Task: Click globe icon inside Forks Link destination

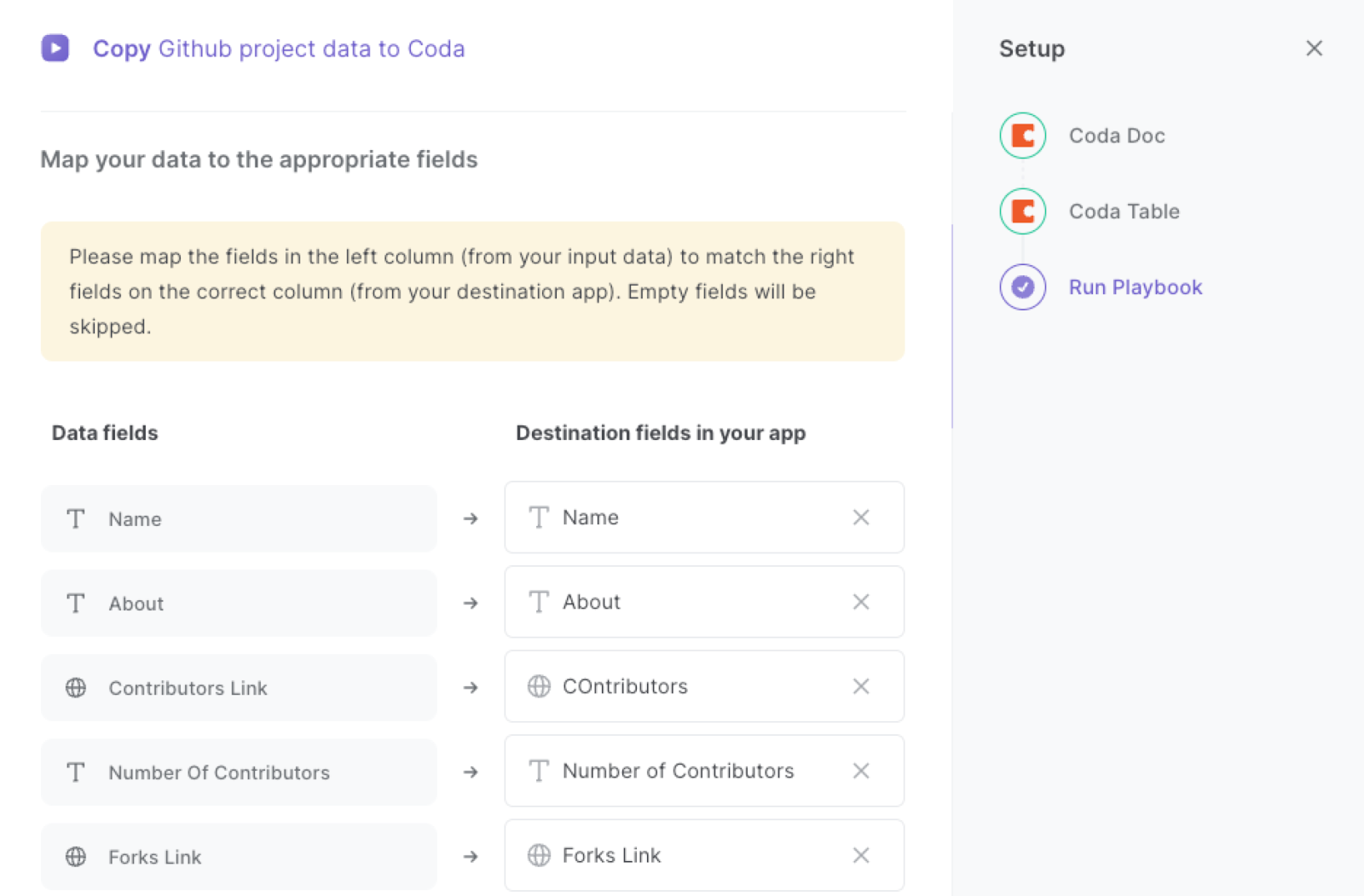Action: click(x=539, y=855)
